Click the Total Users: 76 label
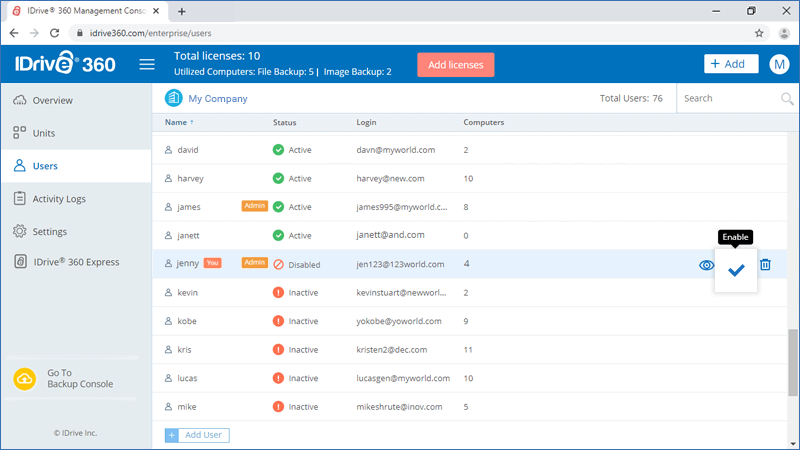800x450 pixels. point(631,98)
